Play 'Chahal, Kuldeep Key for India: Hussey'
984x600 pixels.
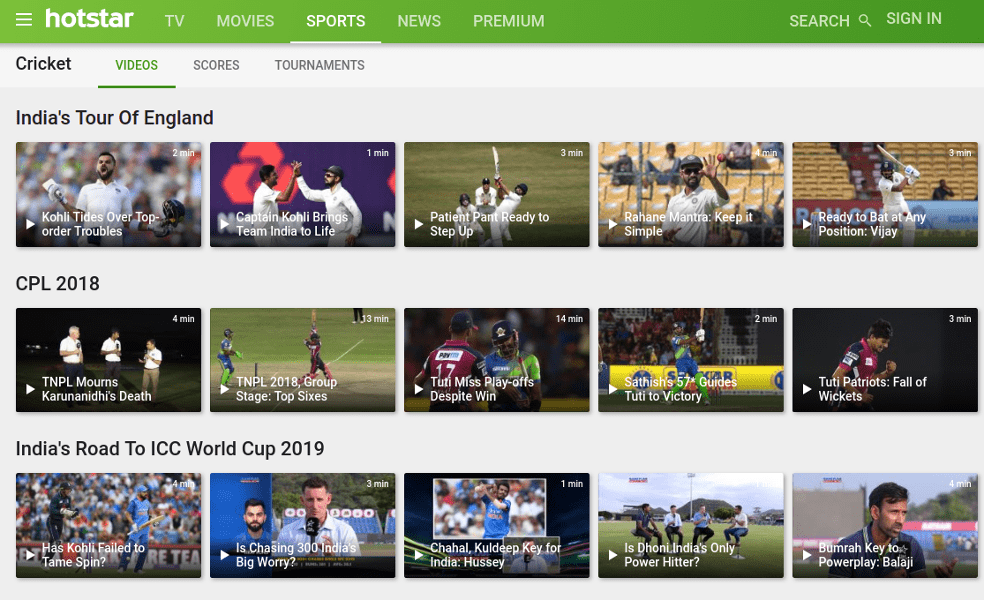496,525
